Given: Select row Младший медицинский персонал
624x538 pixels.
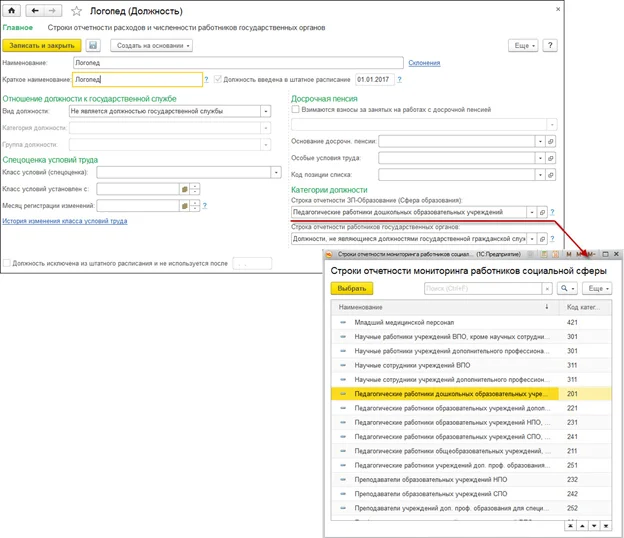Looking at the screenshot, I should point(471,322).
